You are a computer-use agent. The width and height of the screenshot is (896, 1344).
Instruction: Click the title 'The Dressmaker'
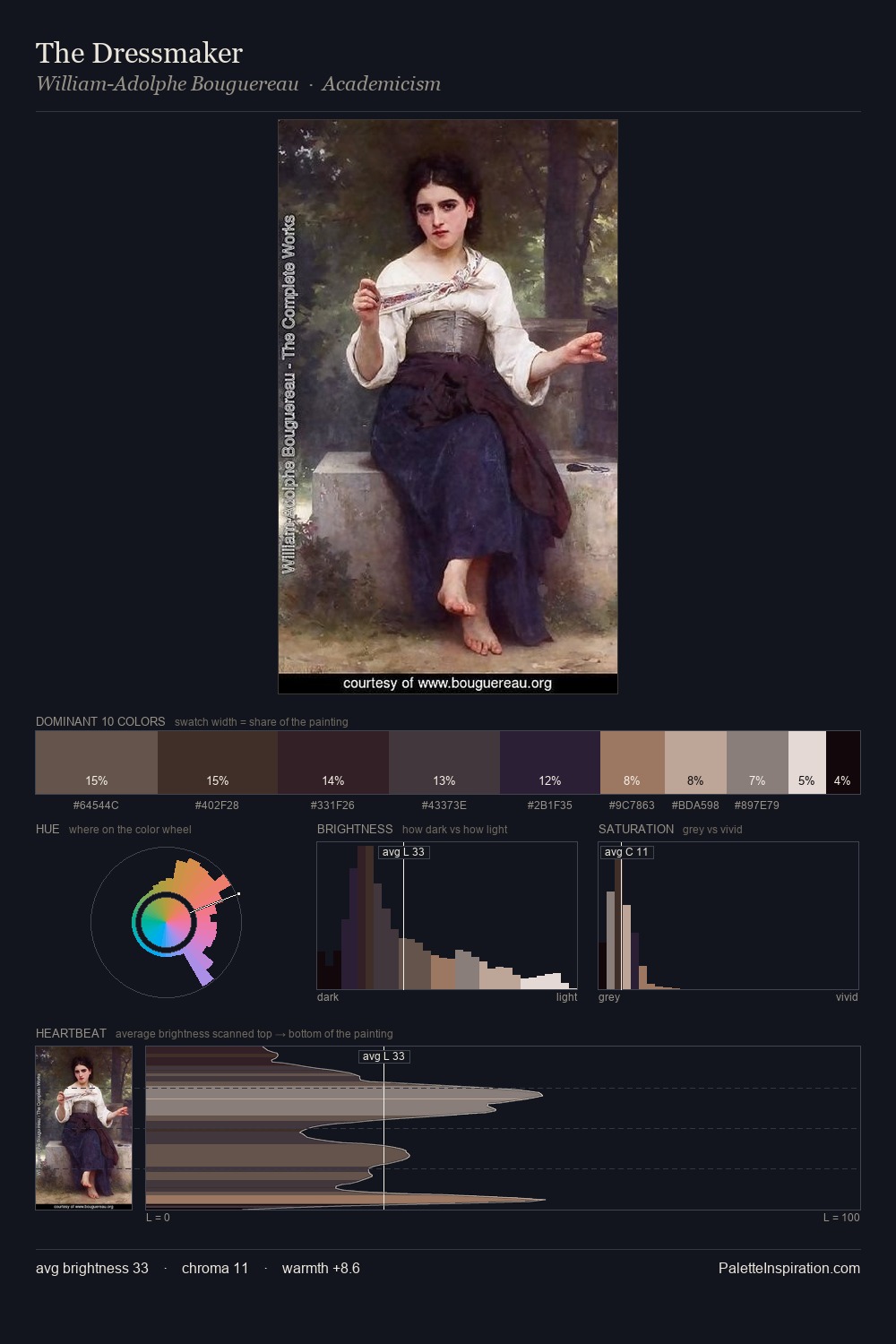coord(139,53)
